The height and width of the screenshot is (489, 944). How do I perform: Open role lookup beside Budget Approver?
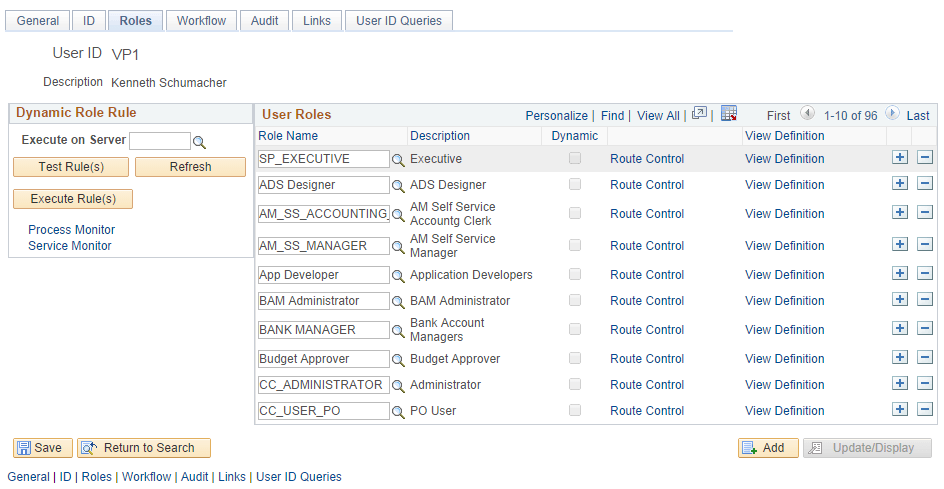pyautogui.click(x=398, y=360)
